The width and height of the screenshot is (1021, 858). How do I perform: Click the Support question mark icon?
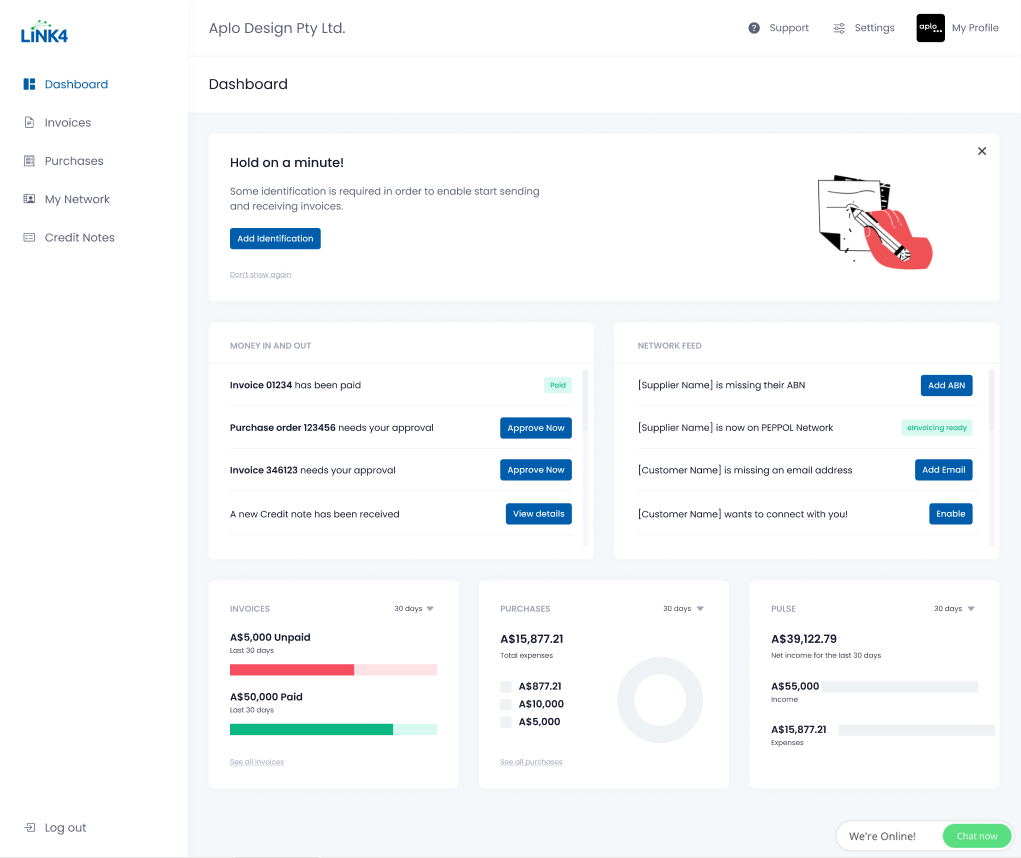coord(754,28)
